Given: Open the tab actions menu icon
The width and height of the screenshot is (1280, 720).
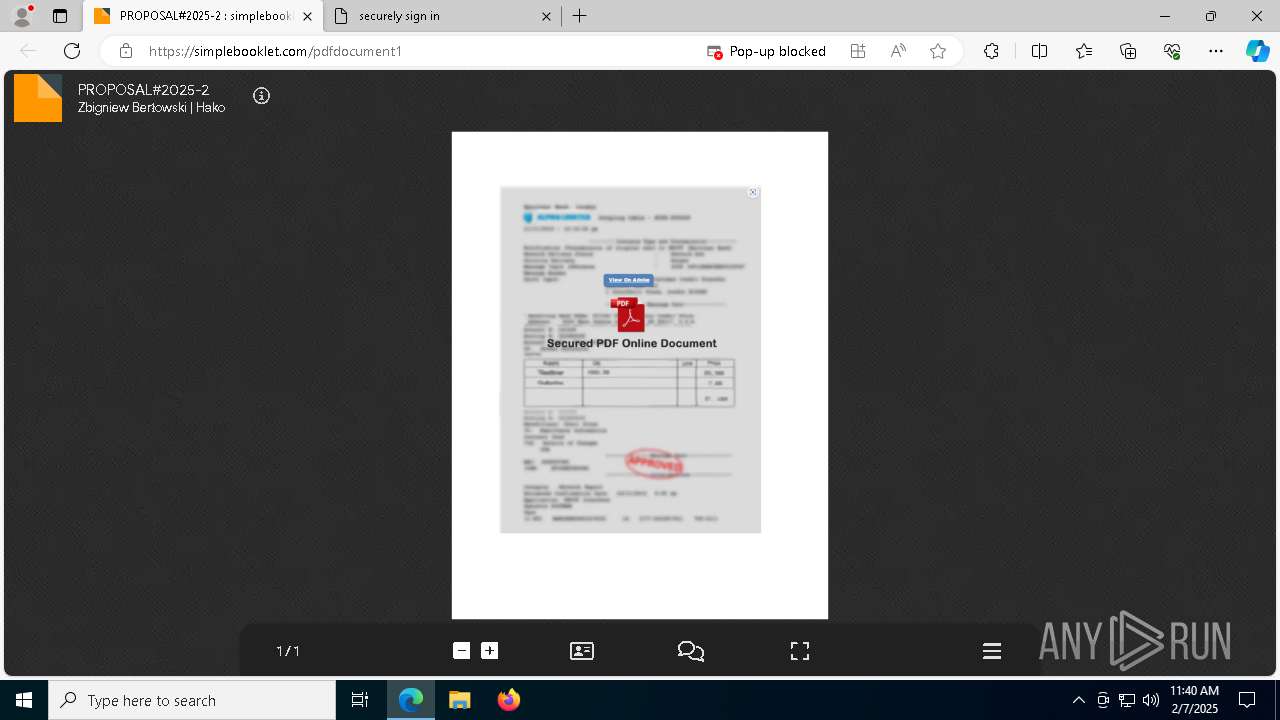Looking at the screenshot, I should click(x=60, y=16).
